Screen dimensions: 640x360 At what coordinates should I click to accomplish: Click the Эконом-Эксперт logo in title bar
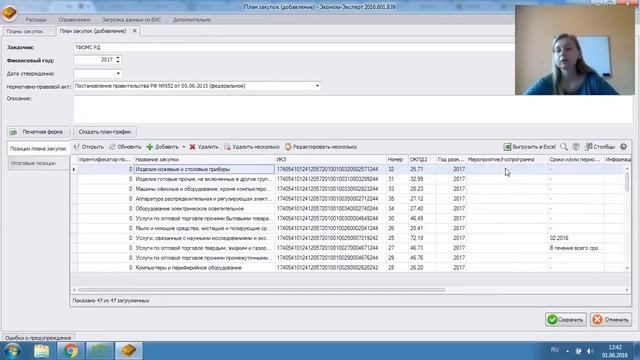pyautogui.click(x=9, y=13)
